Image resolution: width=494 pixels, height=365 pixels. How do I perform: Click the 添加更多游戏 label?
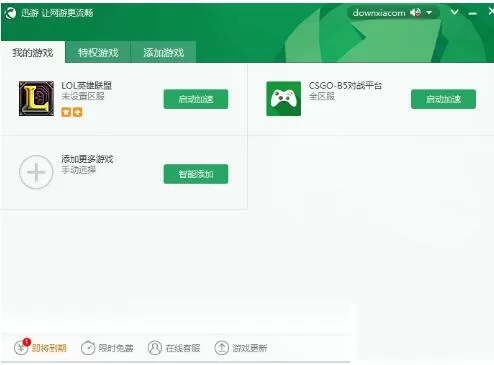[87, 159]
